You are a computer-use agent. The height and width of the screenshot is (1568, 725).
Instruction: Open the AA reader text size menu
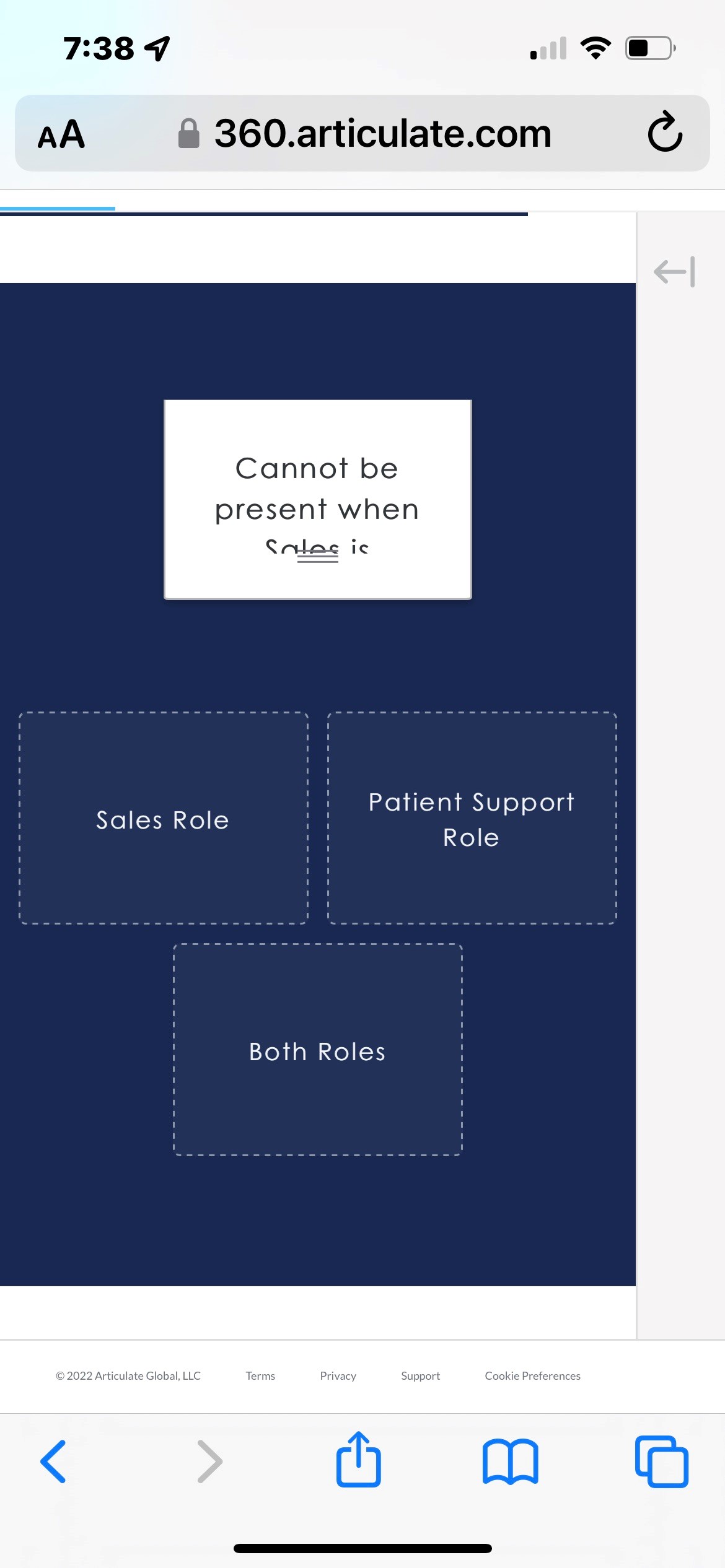[61, 134]
